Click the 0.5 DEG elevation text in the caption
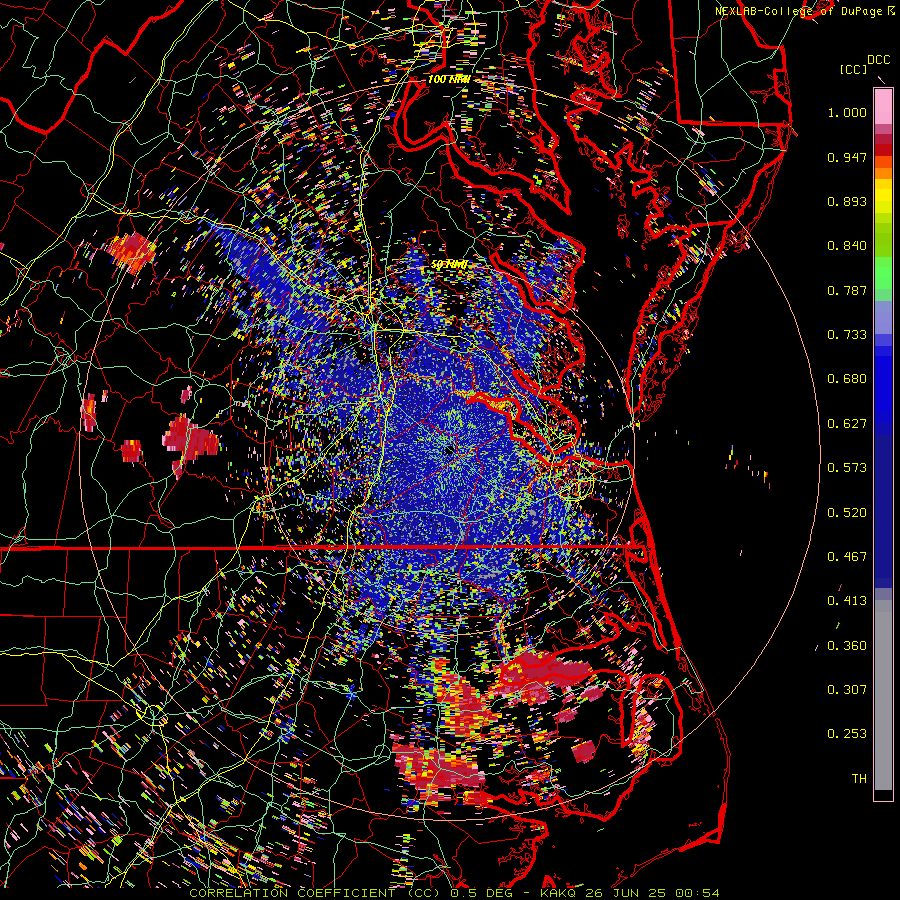Viewport: 900px width, 900px height. pyautogui.click(x=482, y=893)
